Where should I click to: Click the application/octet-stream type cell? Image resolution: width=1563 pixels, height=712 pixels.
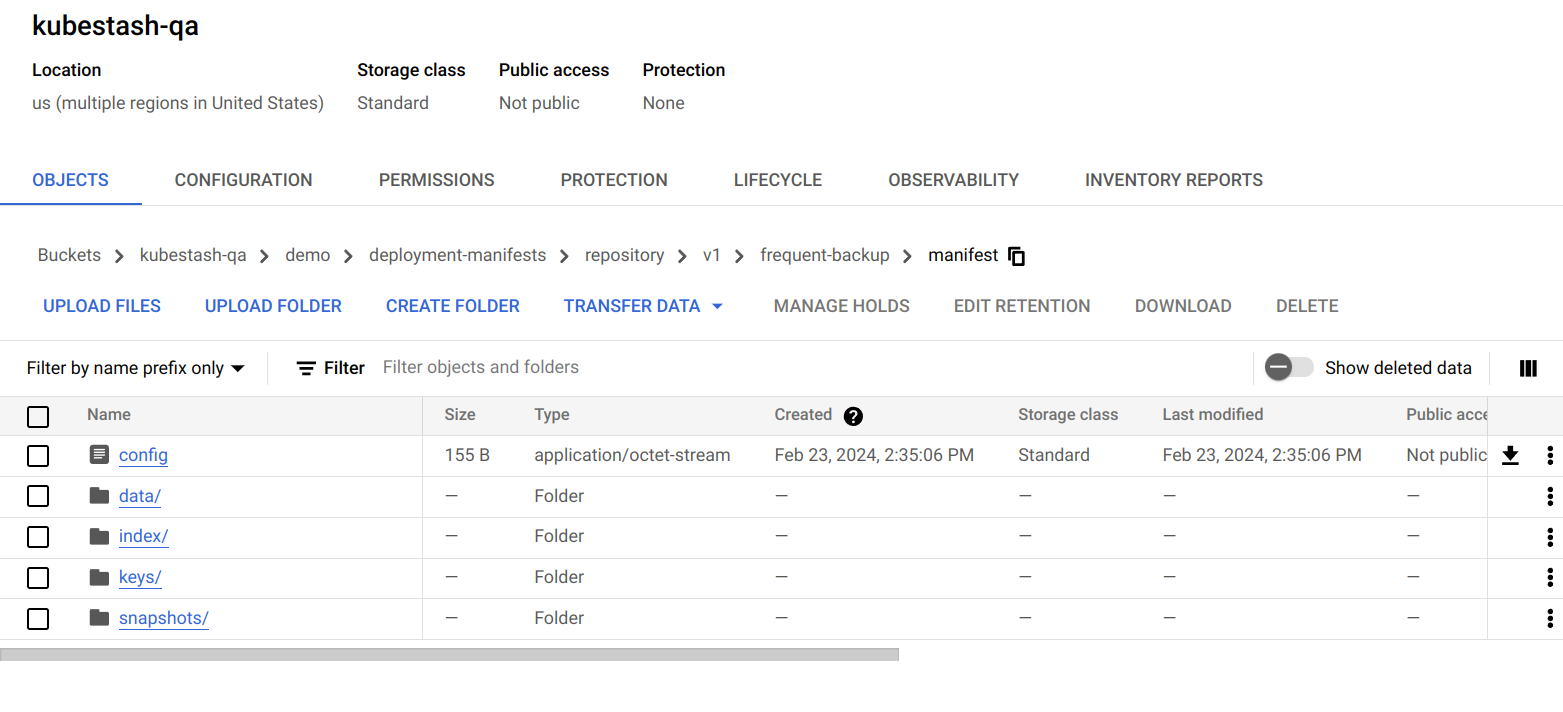coord(632,455)
